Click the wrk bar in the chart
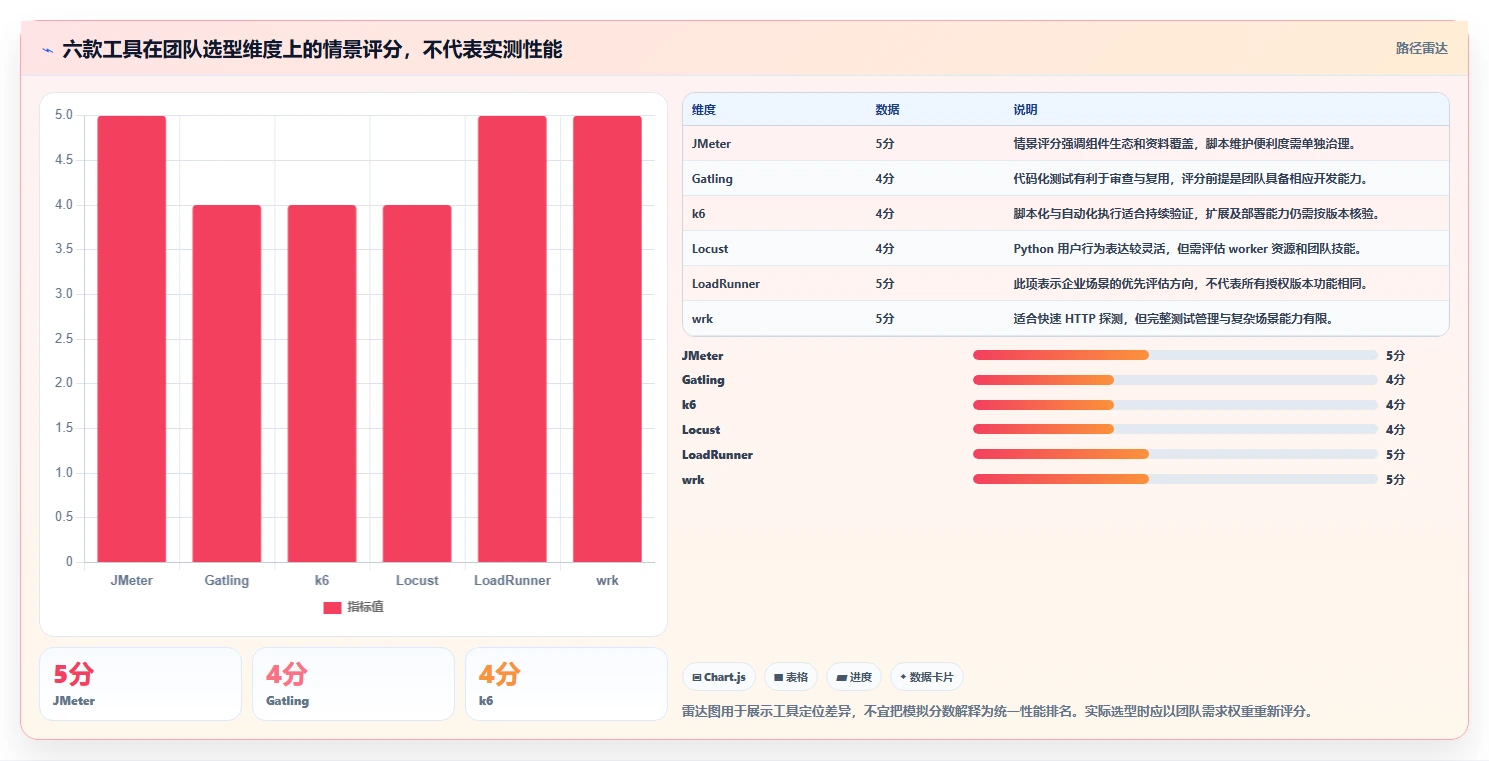1489x761 pixels. point(607,339)
